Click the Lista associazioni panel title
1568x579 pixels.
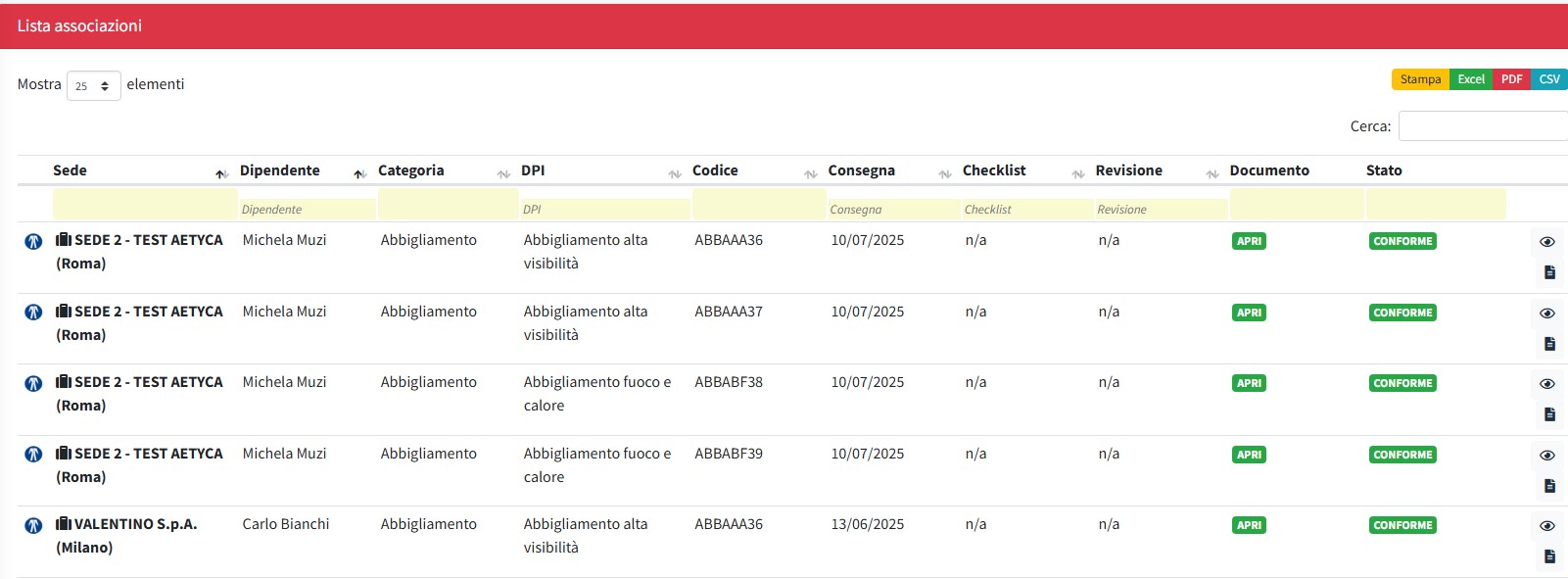point(79,26)
